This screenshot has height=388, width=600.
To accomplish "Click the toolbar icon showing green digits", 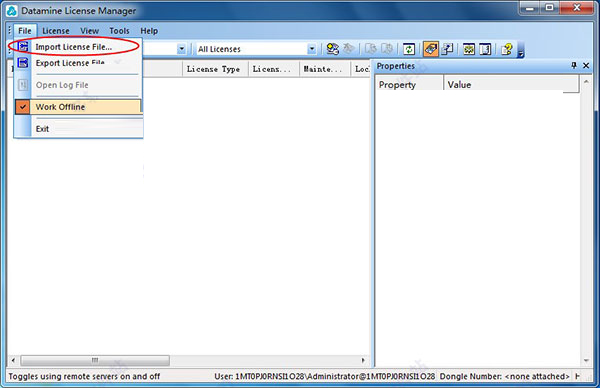I will tap(469, 49).
